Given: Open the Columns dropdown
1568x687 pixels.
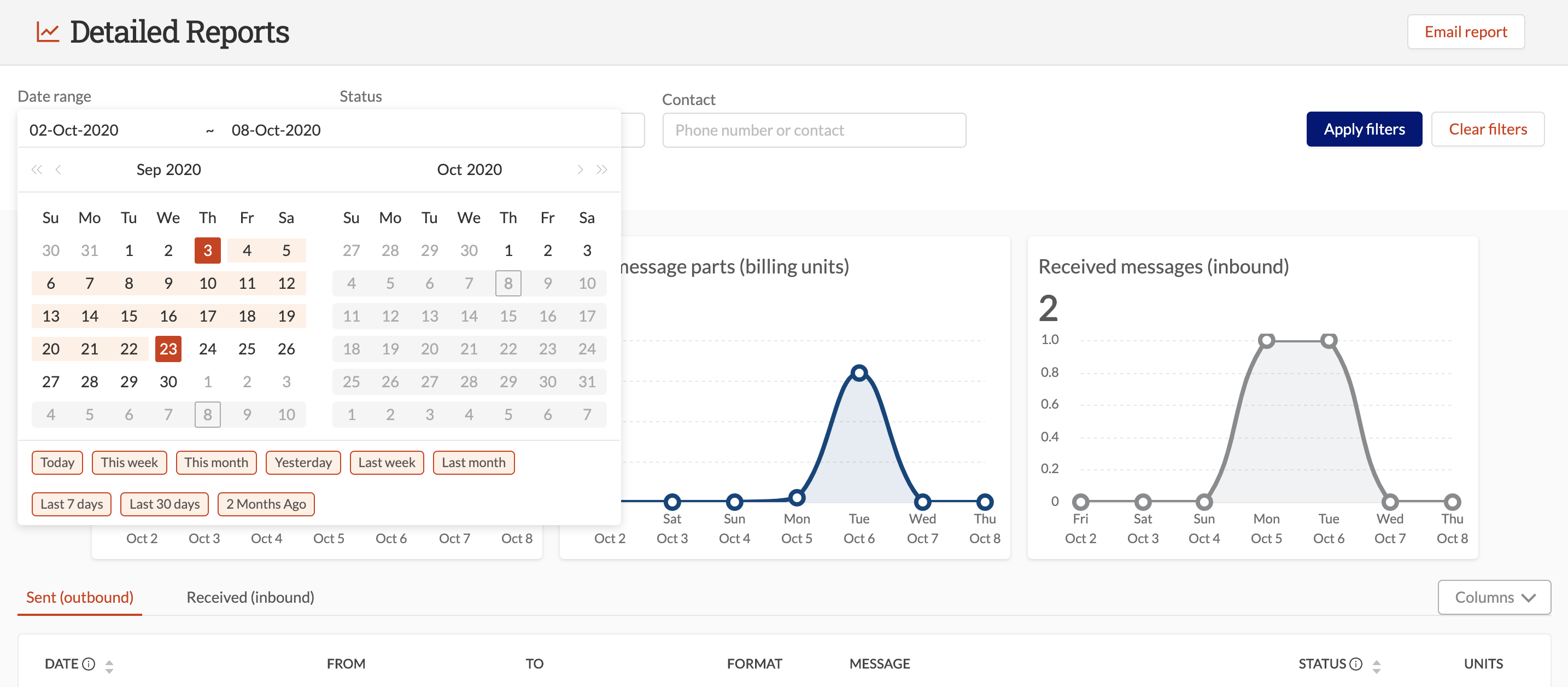Looking at the screenshot, I should point(1493,597).
